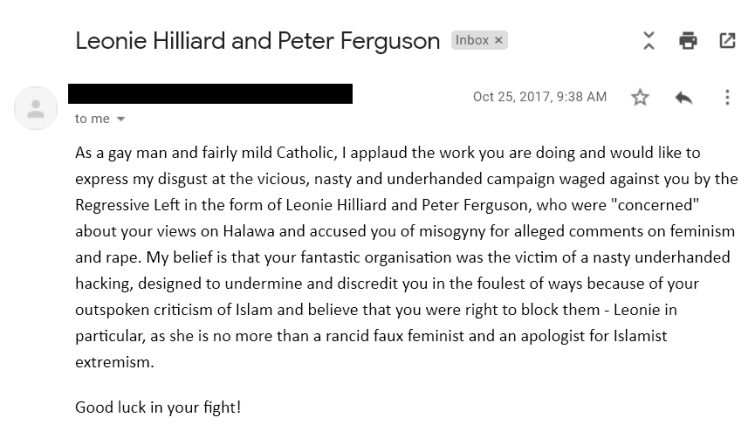Image resolution: width=755 pixels, height=445 pixels.
Task: Print this email conversation
Action: click(x=687, y=41)
